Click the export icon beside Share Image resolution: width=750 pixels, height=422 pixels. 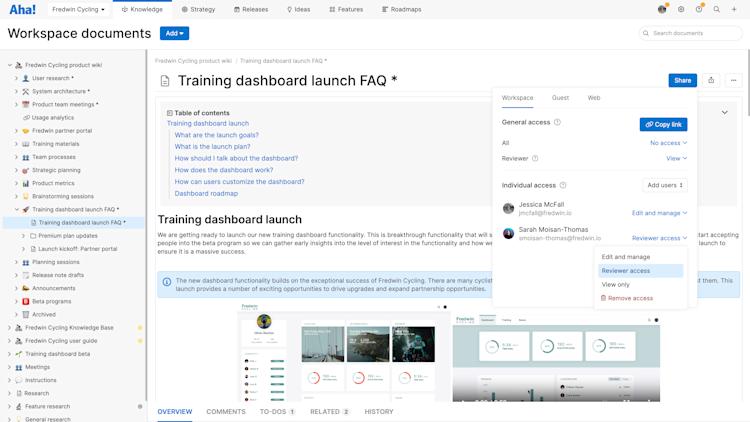[711, 80]
